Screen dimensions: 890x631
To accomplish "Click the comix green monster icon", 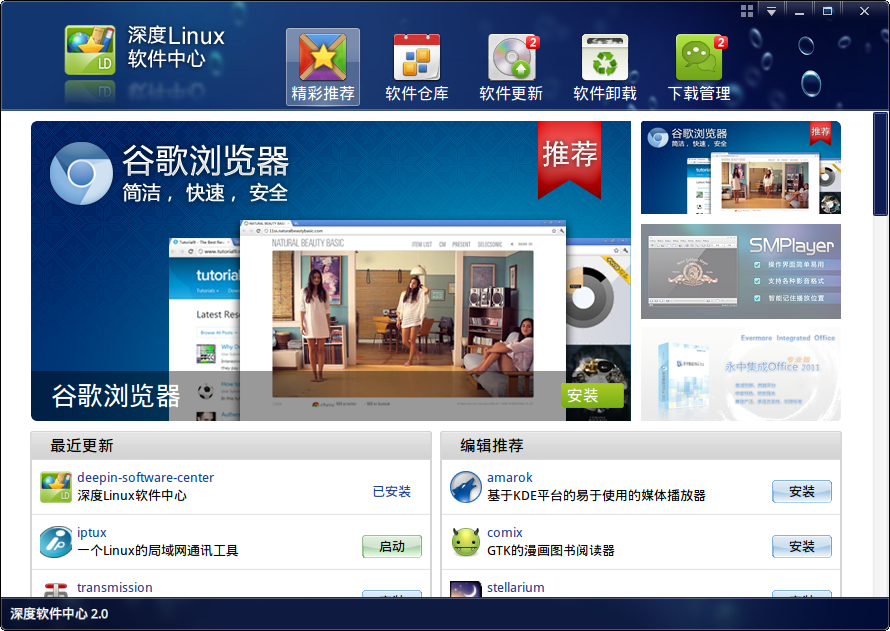I will (x=465, y=542).
